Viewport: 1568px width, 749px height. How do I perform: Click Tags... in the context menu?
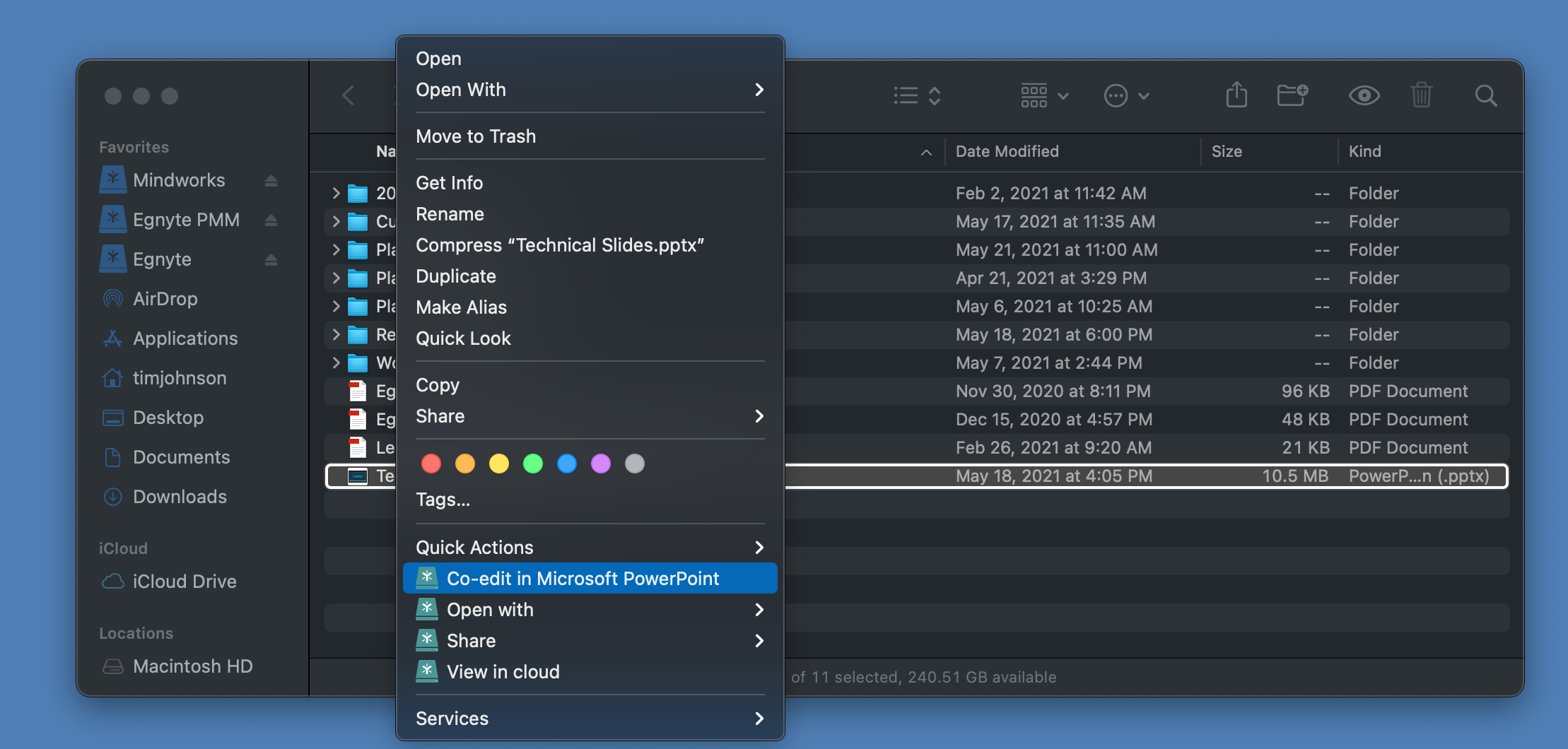[443, 500]
